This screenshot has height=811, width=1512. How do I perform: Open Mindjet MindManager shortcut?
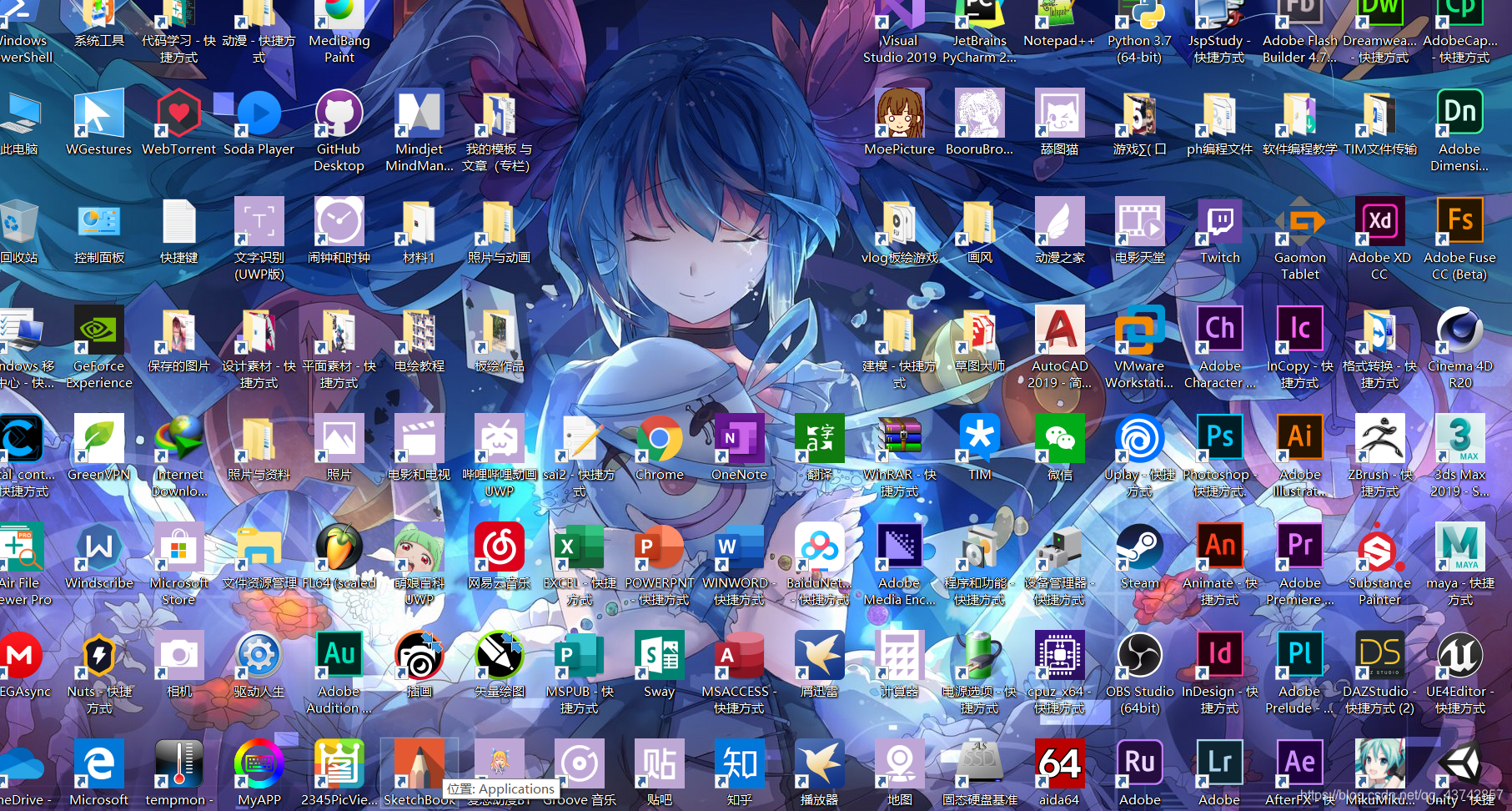(419, 113)
